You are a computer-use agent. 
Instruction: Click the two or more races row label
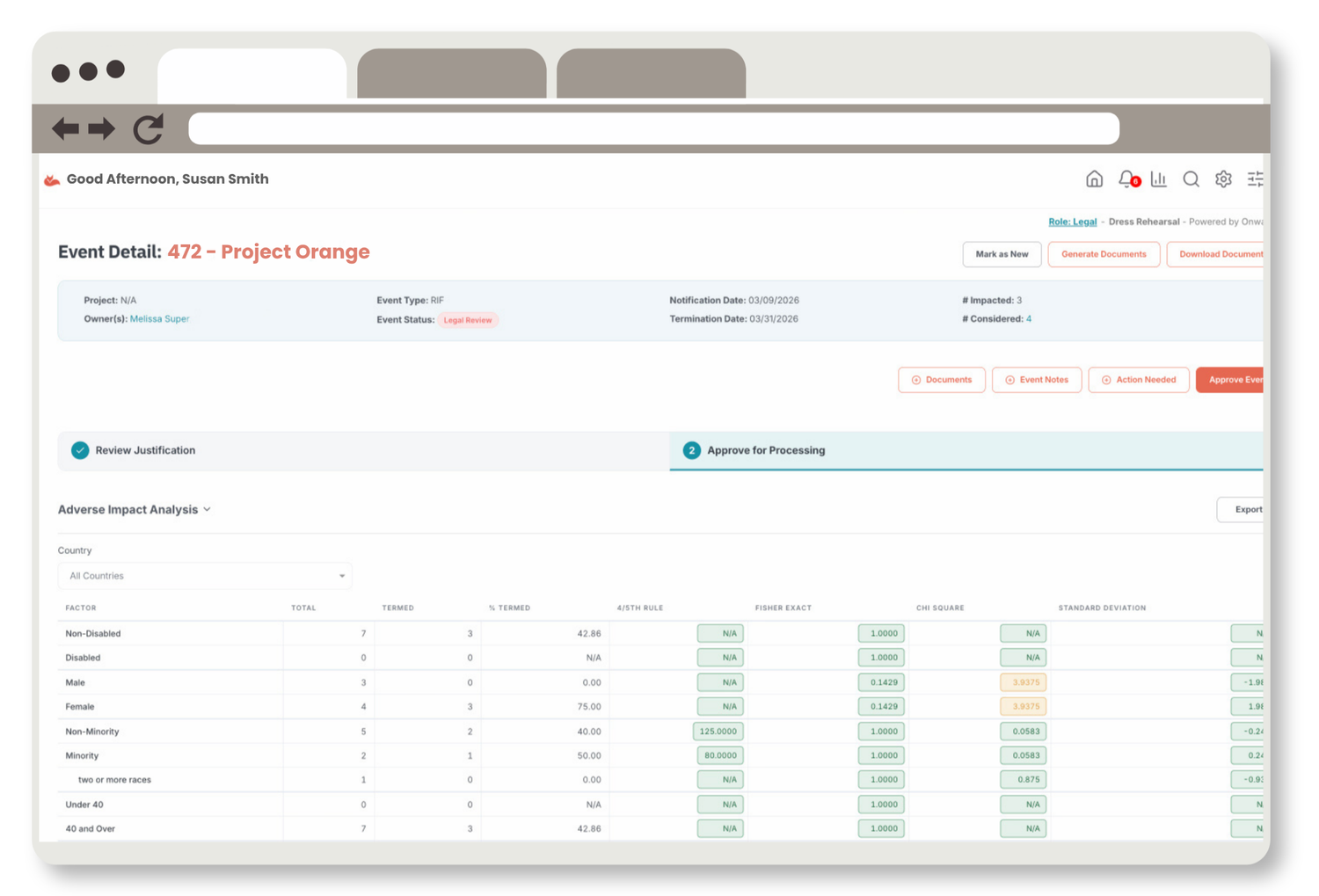(114, 780)
